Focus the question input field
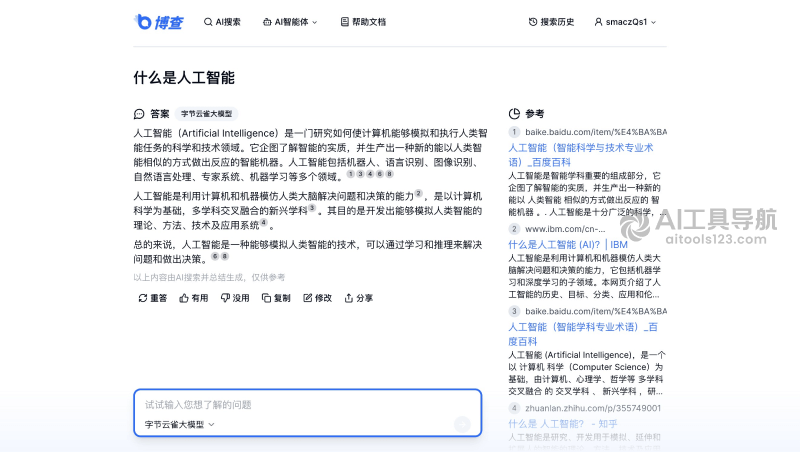Screen dimensions: 800x452 coord(308,405)
